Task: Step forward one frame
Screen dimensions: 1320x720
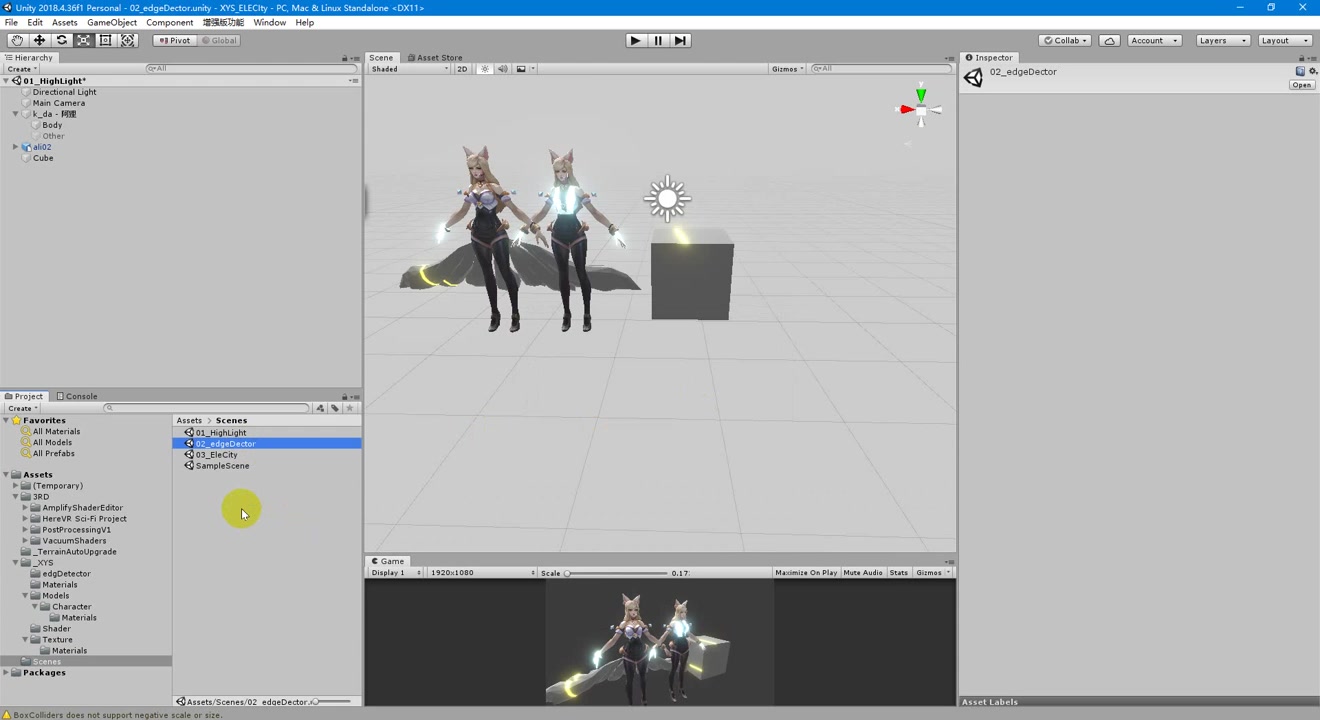Action: tap(680, 40)
